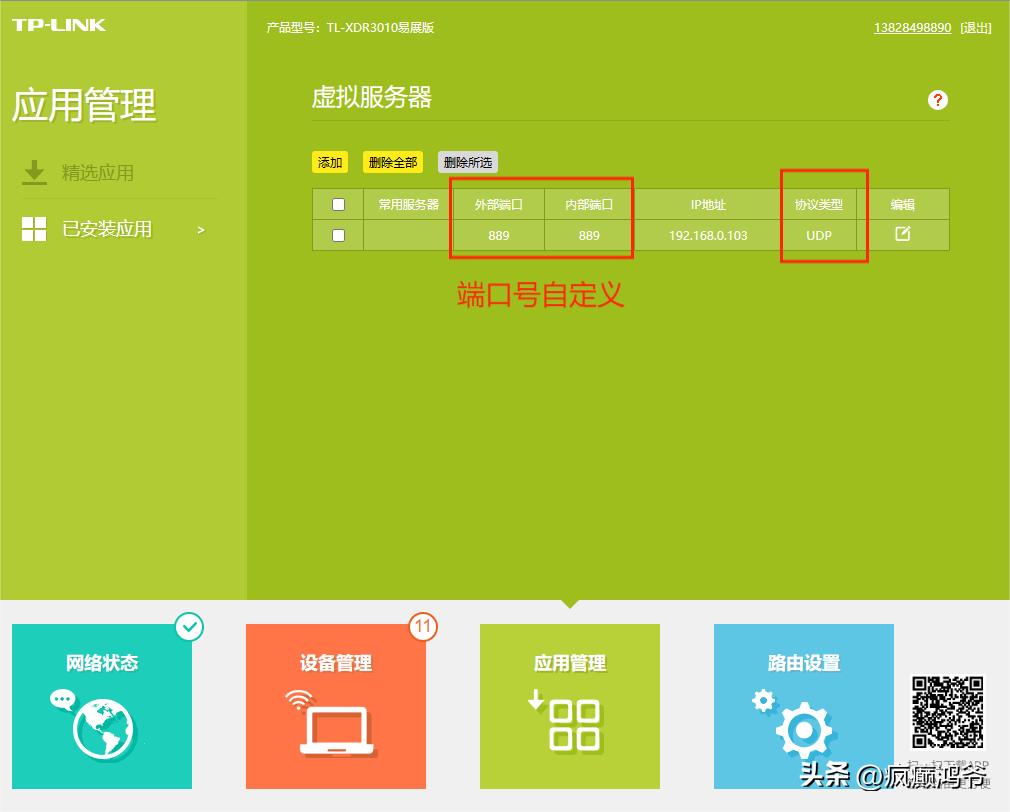Image resolution: width=1010 pixels, height=812 pixels.
Task: Click the globe icon in 网络状态 tile
Action: 101,728
